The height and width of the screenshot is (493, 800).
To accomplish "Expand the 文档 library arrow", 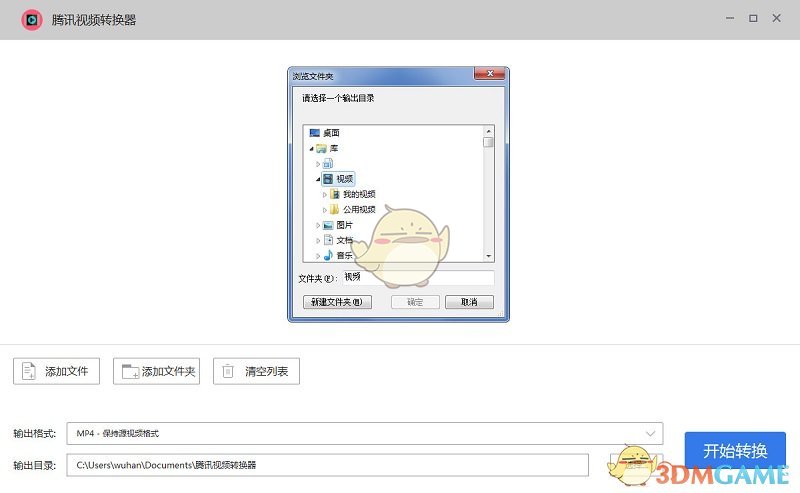I will point(318,240).
